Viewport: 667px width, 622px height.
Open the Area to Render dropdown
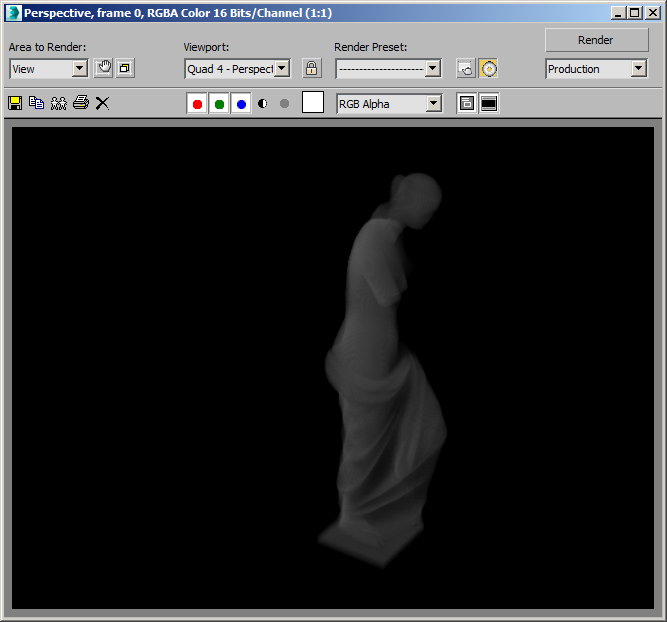pyautogui.click(x=48, y=68)
